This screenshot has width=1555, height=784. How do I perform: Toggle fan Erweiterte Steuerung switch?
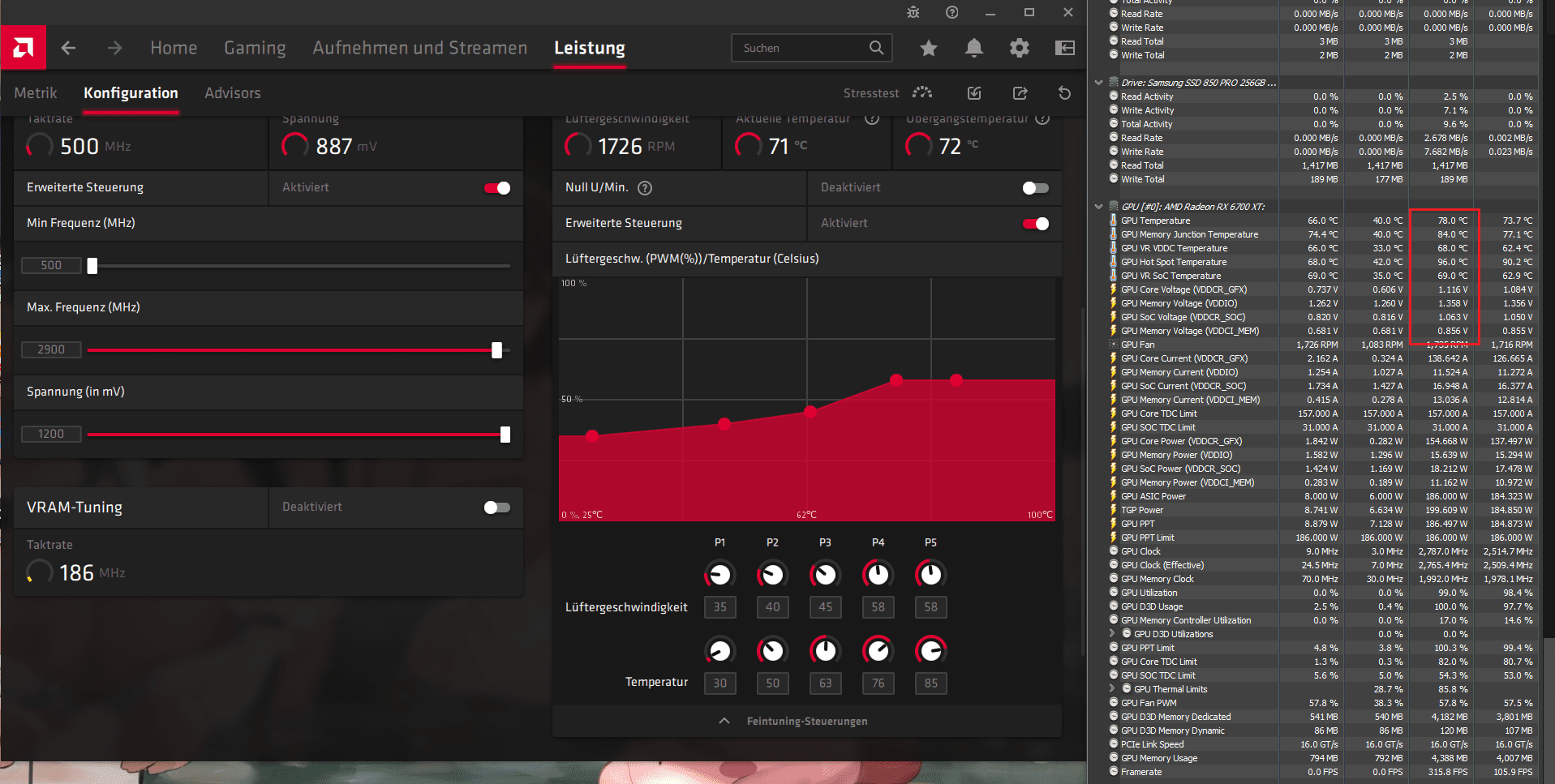coord(1036,224)
